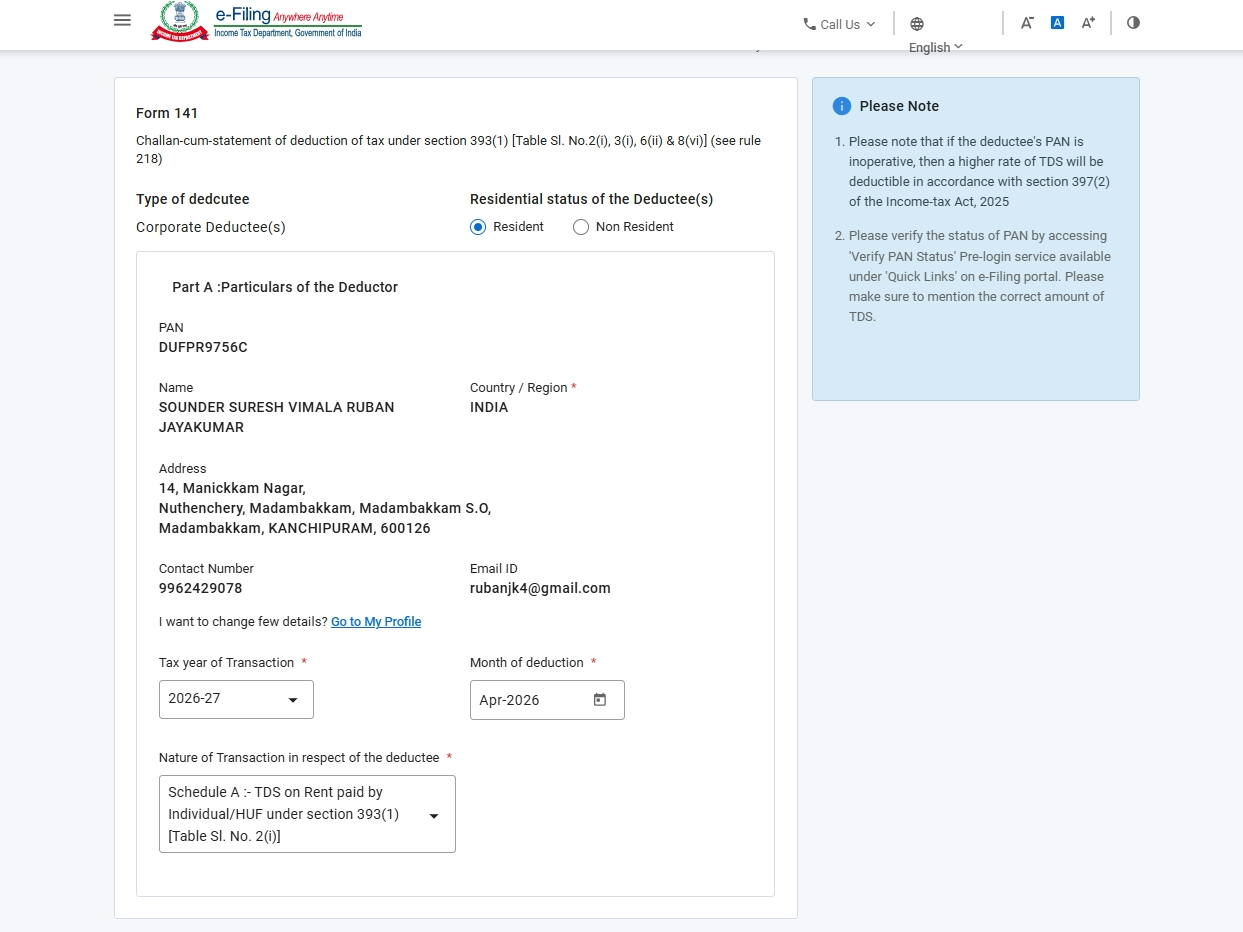This screenshot has width=1243, height=932.
Task: Follow the Go to My Profile link
Action: (376, 622)
